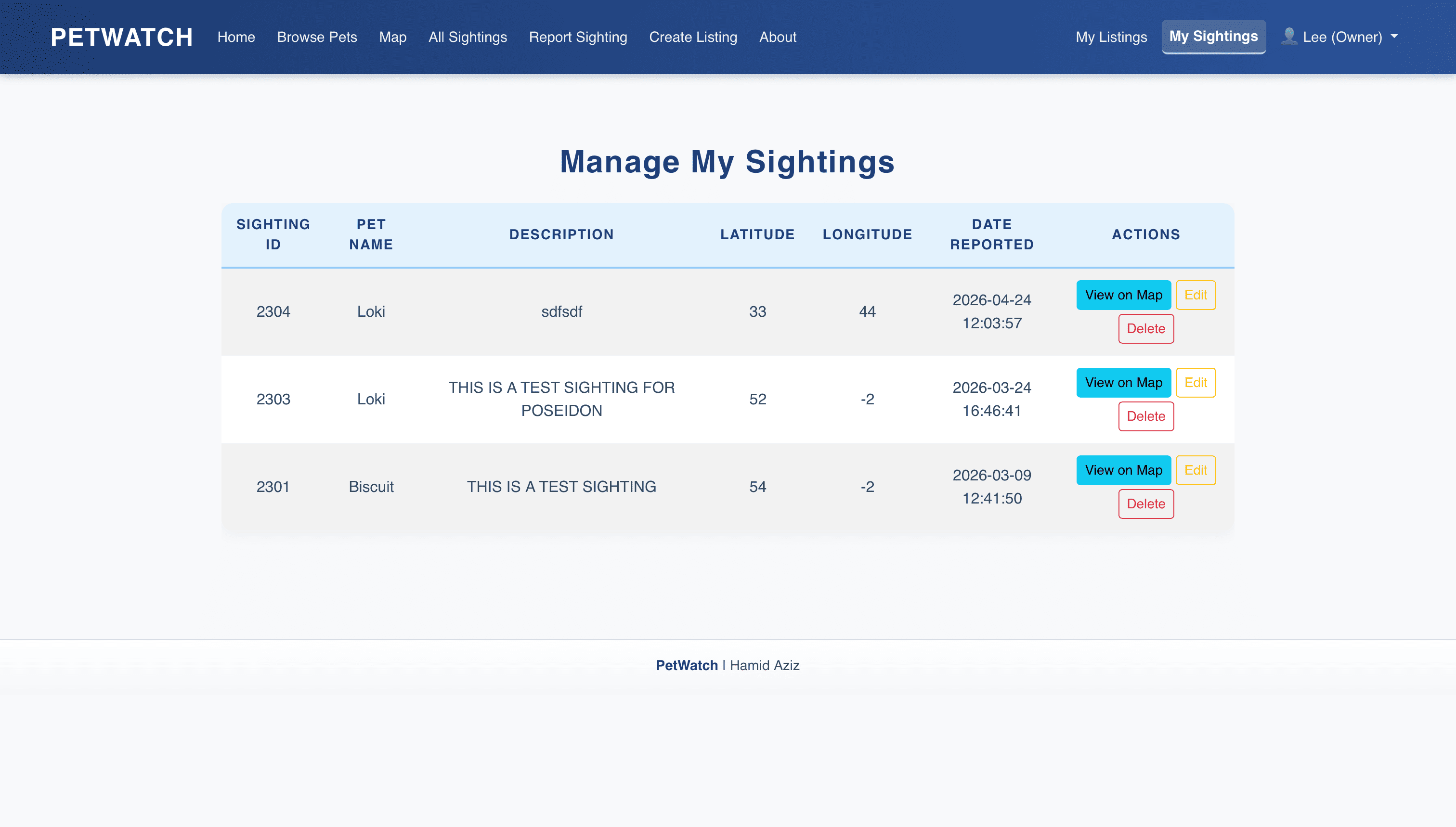The image size is (1456, 827).
Task: Click Loki in row 2303
Action: coord(371,399)
